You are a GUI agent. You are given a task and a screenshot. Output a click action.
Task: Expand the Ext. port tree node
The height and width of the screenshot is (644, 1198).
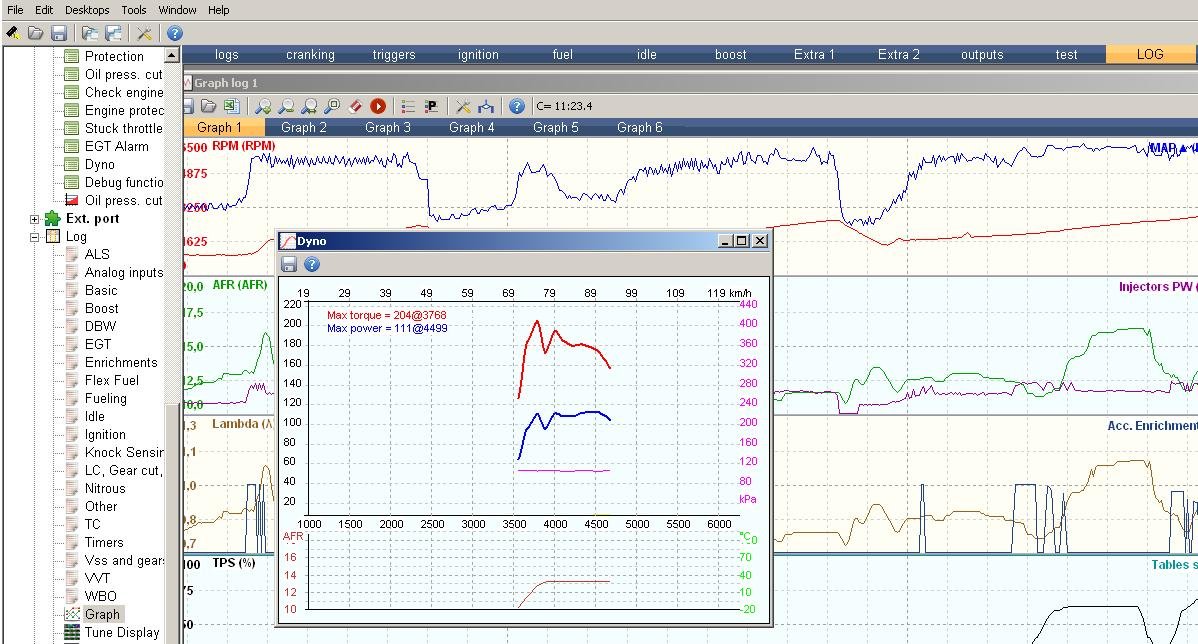(x=35, y=219)
